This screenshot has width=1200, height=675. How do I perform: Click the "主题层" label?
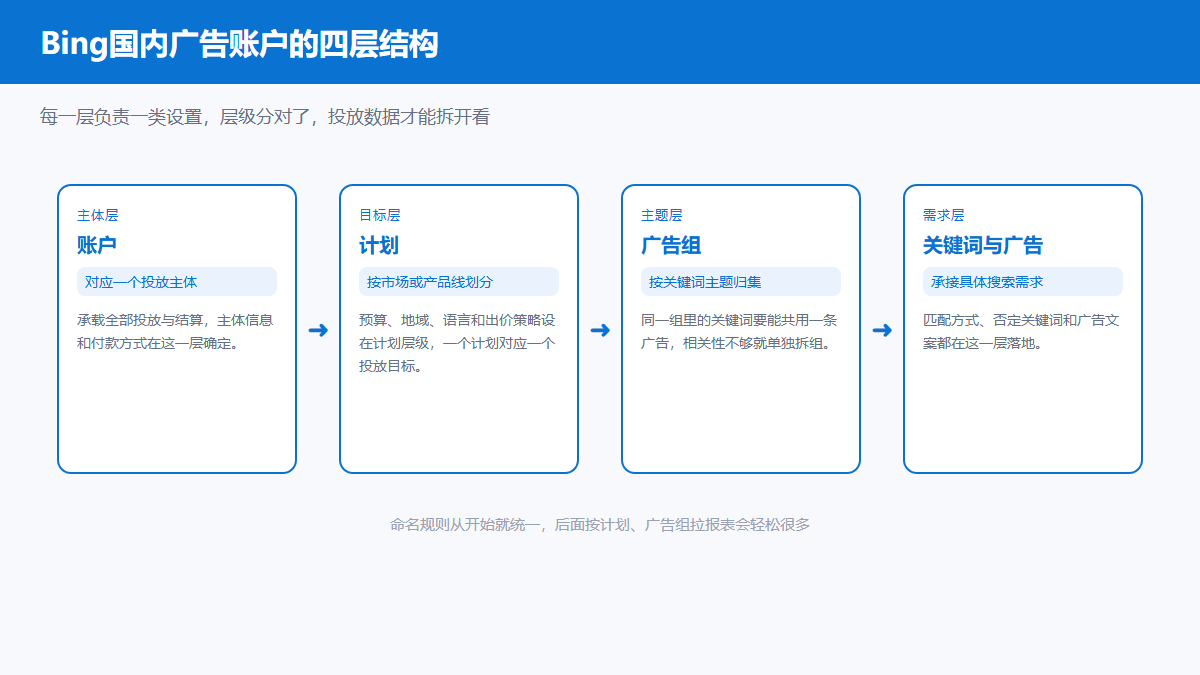pos(662,215)
